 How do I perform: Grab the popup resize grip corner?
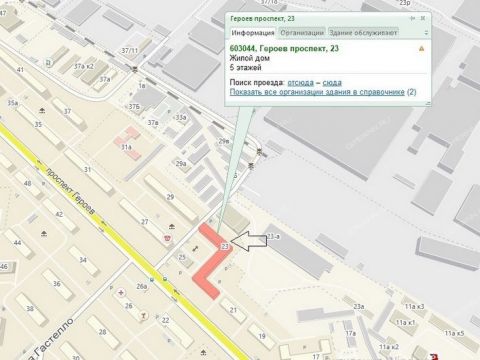tap(428, 103)
